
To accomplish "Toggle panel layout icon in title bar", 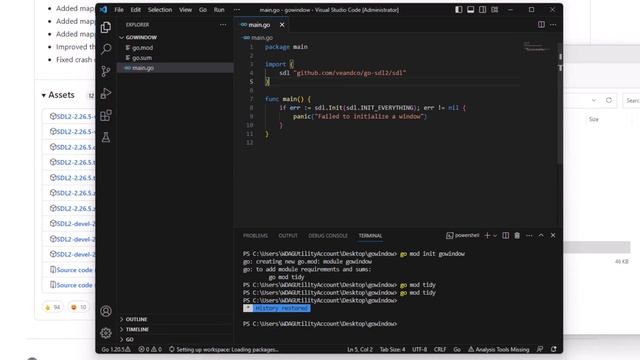I will (x=471, y=9).
